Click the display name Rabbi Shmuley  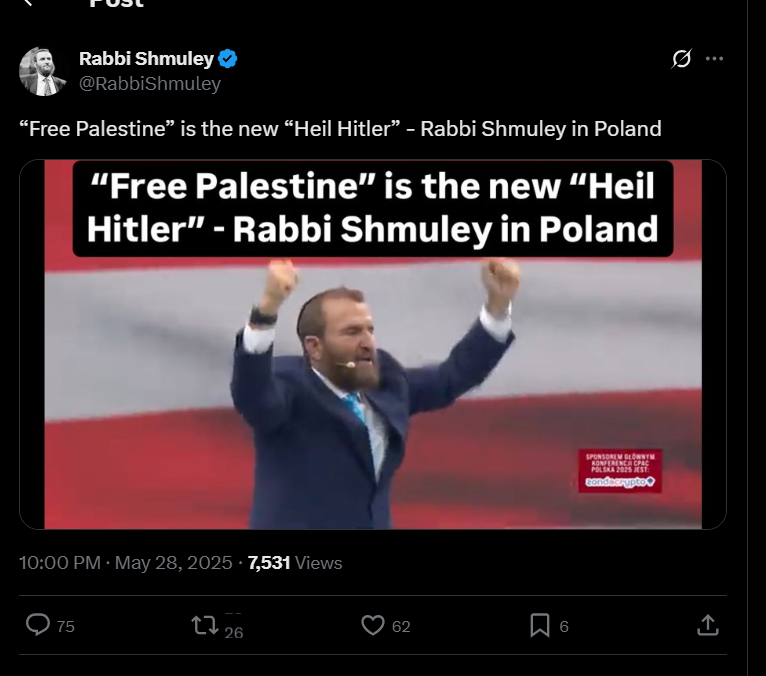146,59
